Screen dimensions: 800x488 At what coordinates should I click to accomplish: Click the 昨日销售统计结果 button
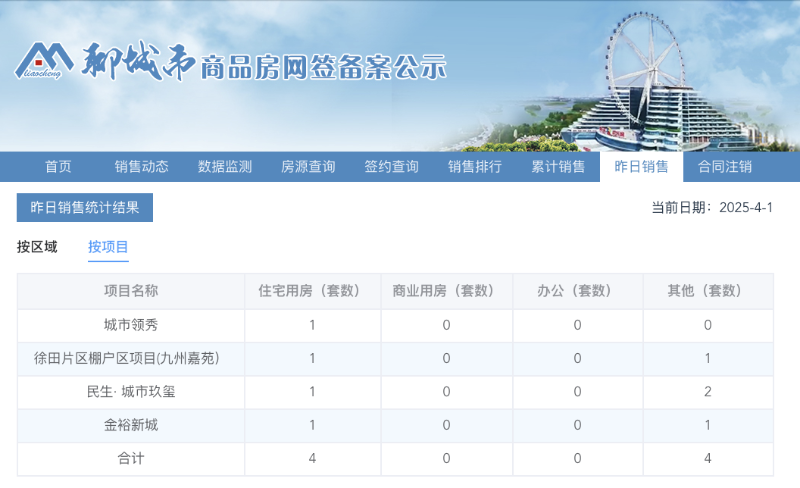[x=85, y=207]
